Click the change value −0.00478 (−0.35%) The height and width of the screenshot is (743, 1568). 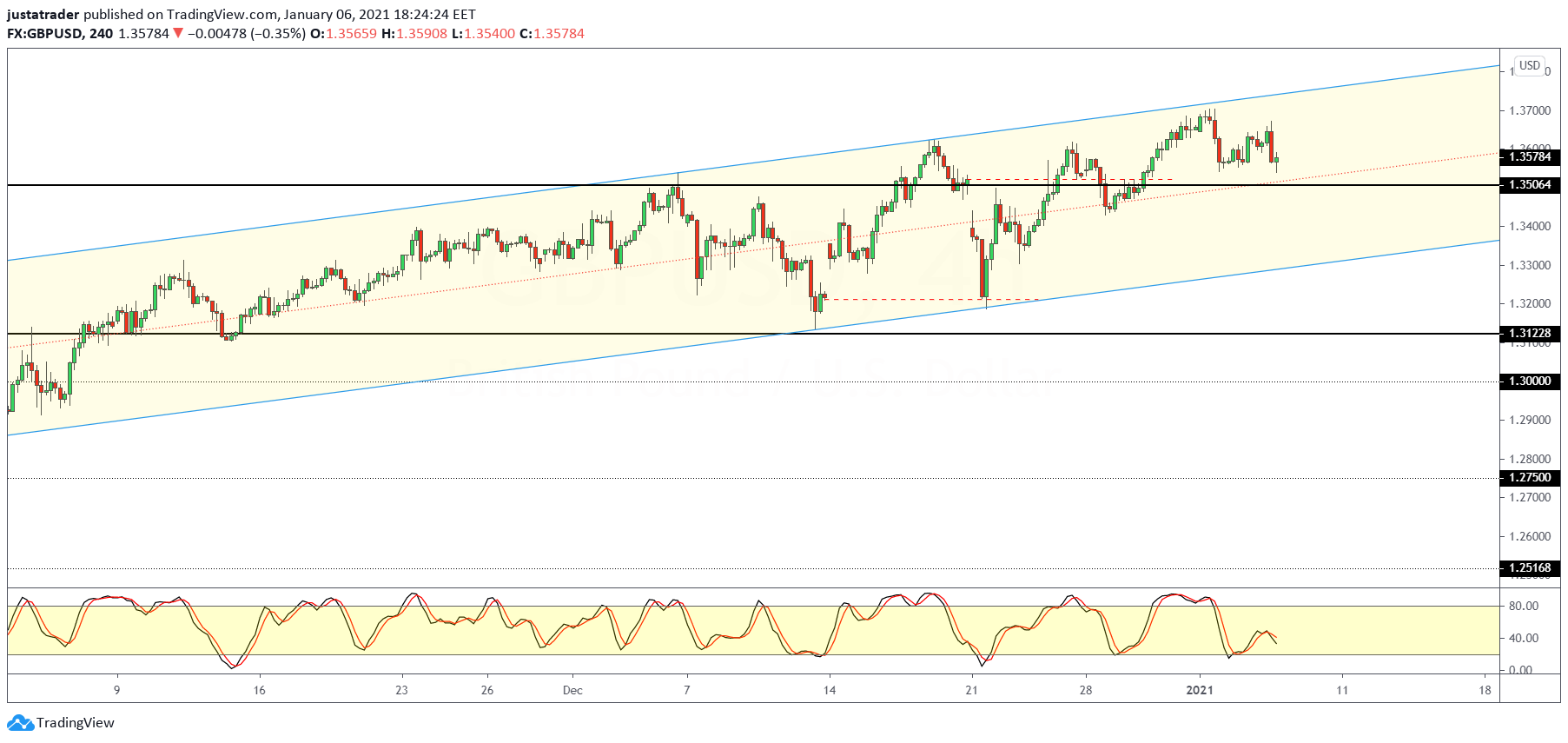246,34
